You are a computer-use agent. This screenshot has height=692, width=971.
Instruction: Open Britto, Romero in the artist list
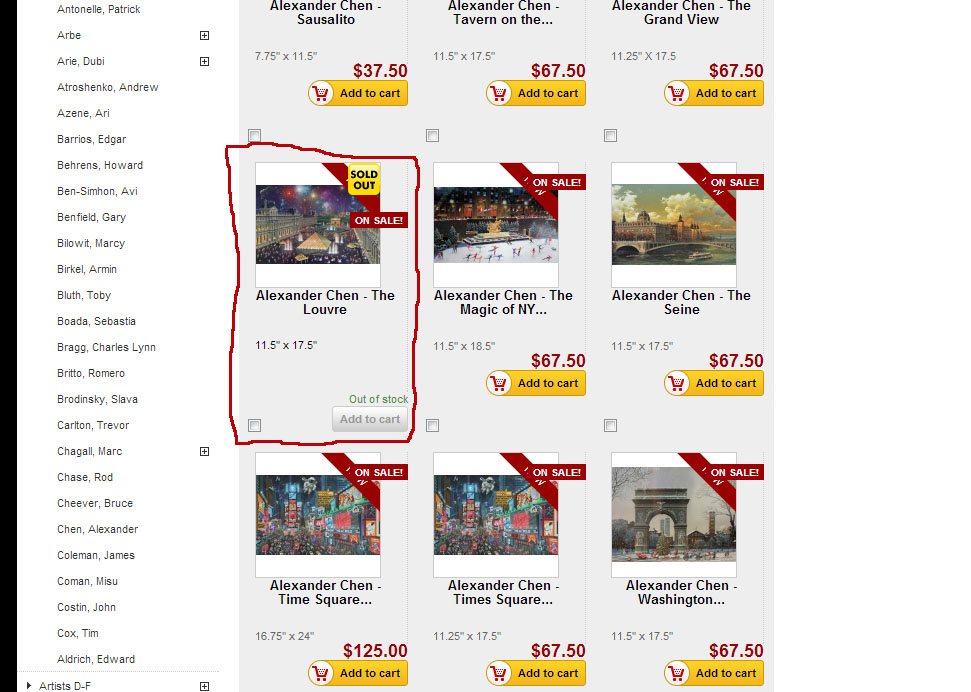[x=91, y=374]
